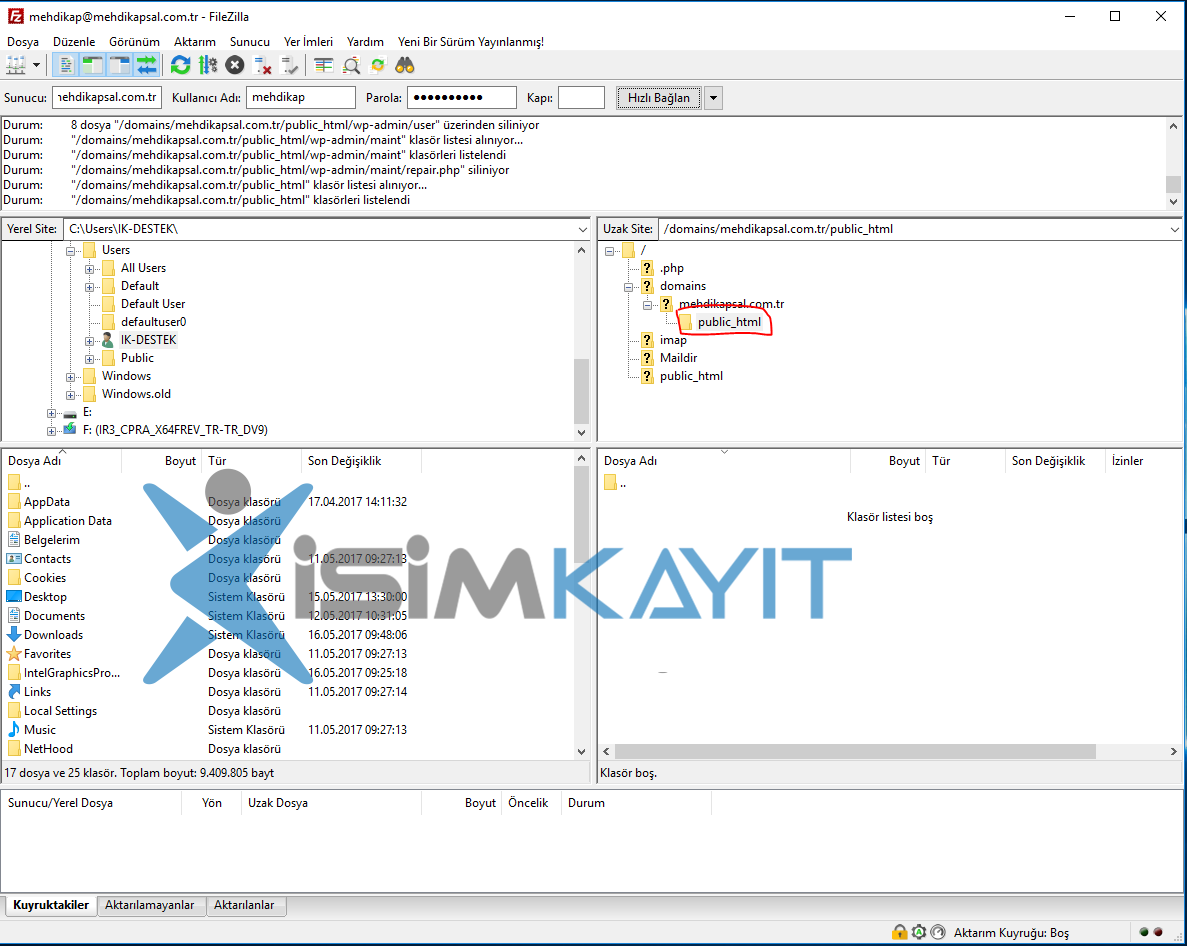
Task: Collapse the domains remote tree node
Action: coord(628,287)
